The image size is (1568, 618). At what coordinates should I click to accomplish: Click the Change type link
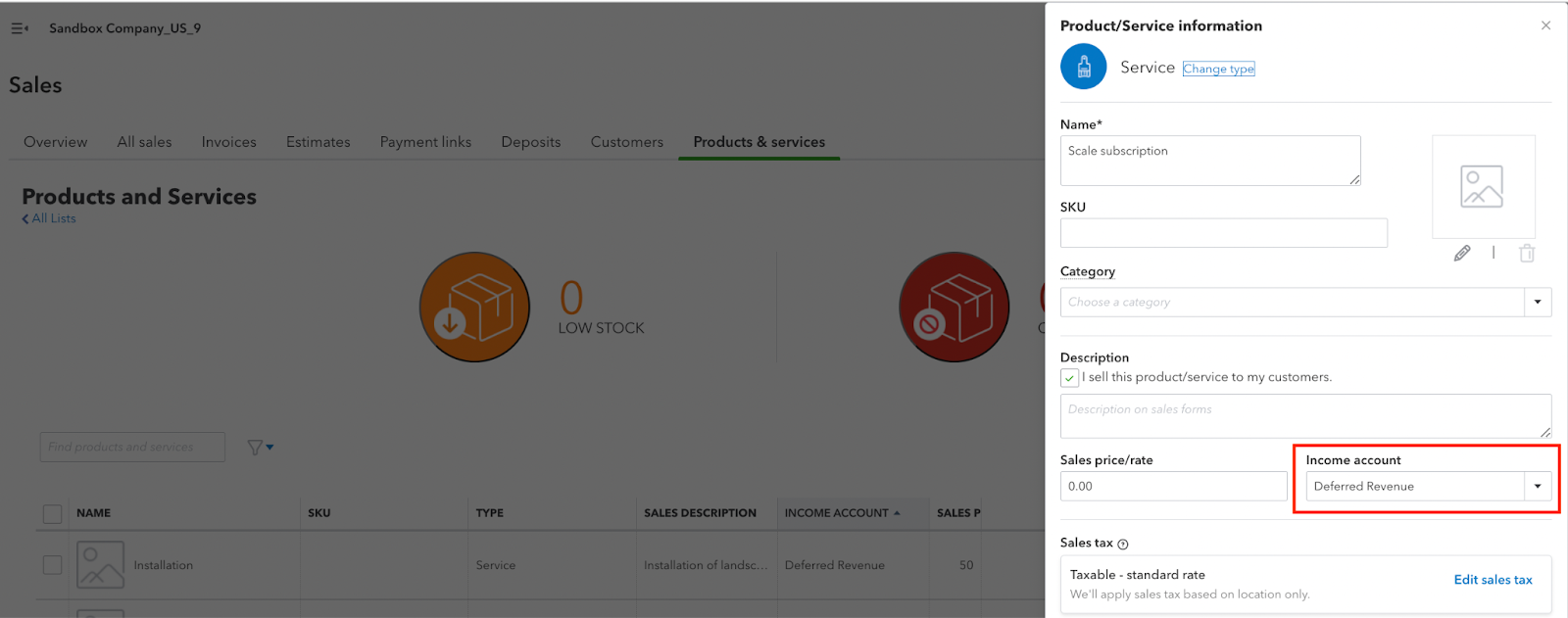pyautogui.click(x=1218, y=69)
